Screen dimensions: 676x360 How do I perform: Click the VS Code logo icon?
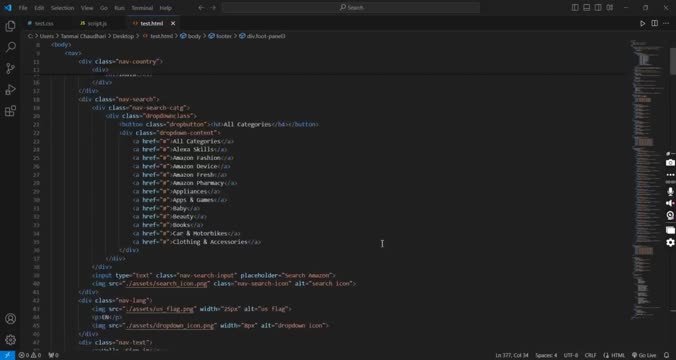tap(8, 7)
